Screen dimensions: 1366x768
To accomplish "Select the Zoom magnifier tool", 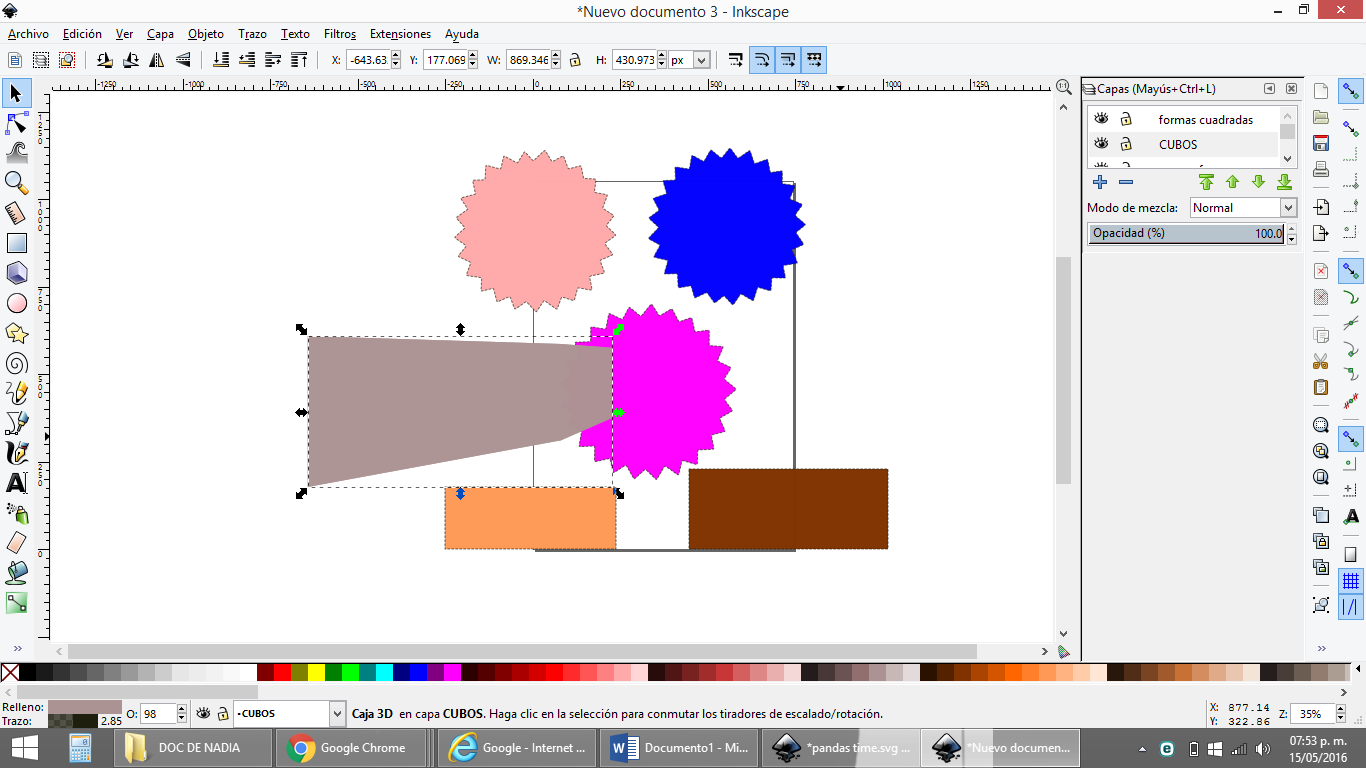I will [x=16, y=183].
